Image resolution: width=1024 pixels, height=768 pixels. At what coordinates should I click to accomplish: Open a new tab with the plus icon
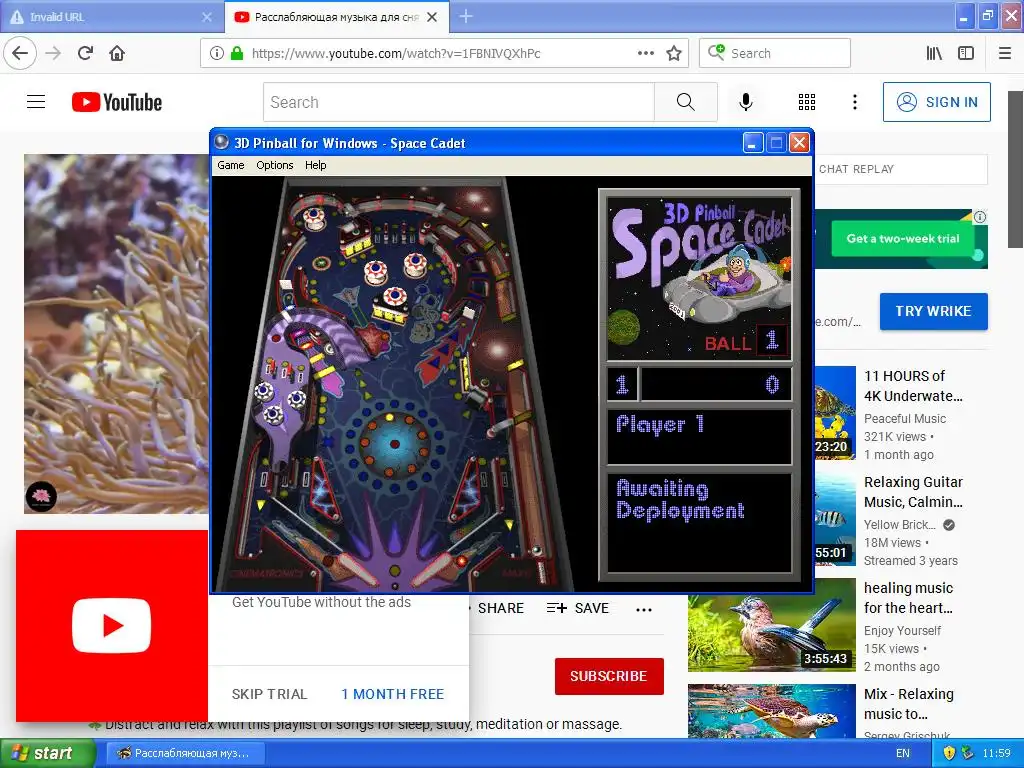(x=466, y=16)
